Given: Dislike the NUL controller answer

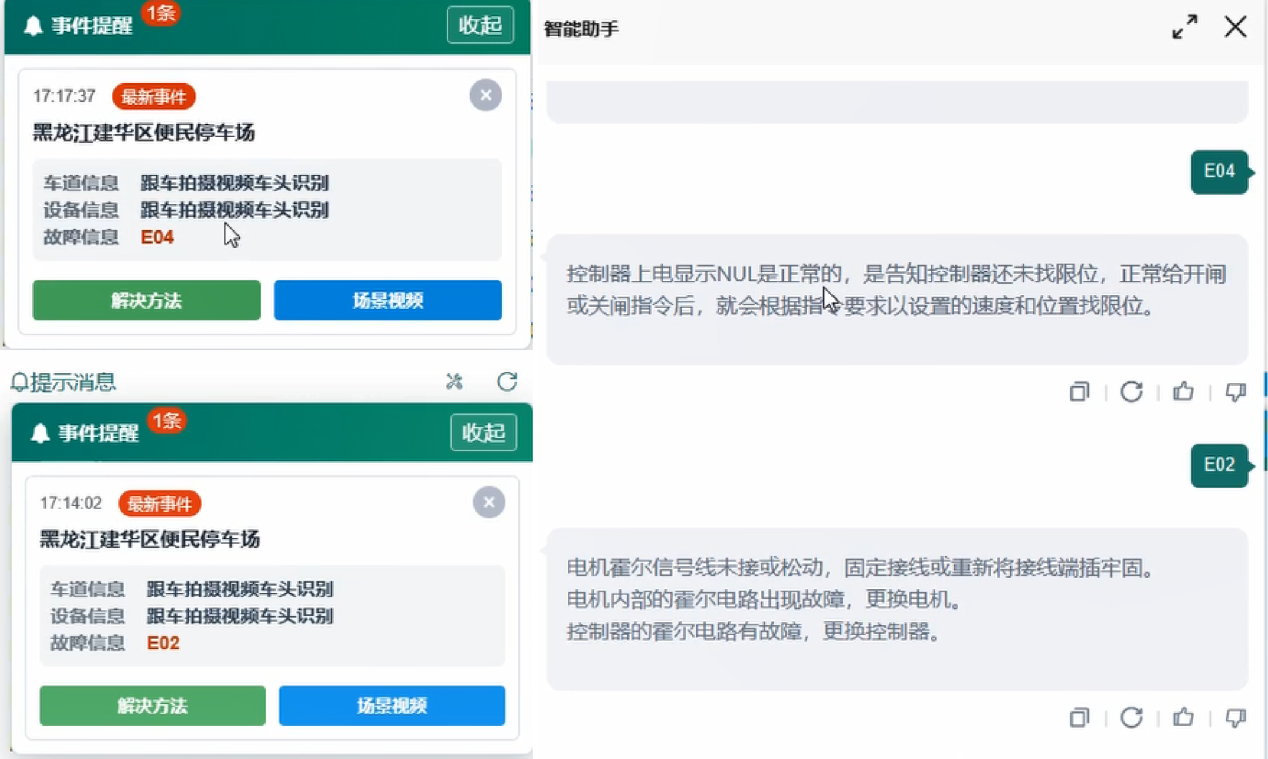Looking at the screenshot, I should pos(1236,392).
